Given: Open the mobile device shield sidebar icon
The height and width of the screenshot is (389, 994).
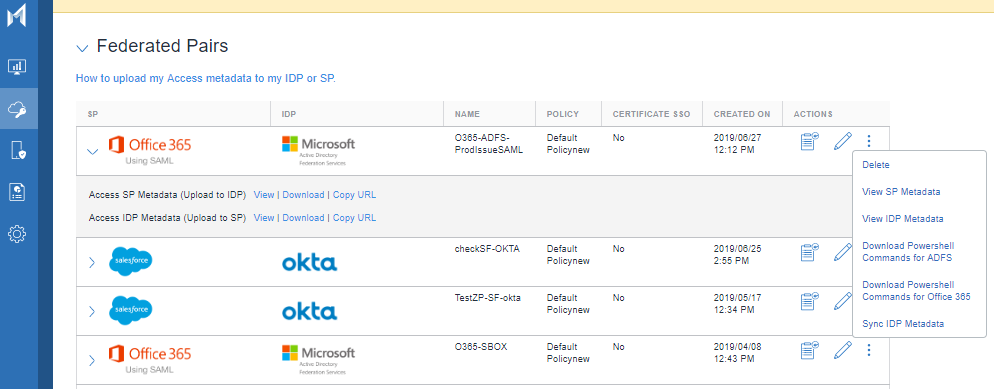Looking at the screenshot, I should tap(17, 150).
